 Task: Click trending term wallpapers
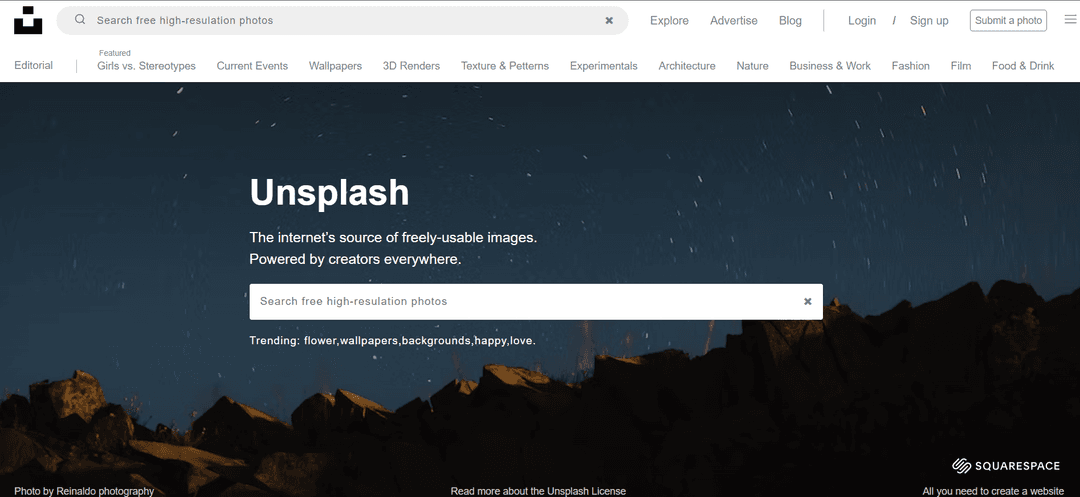pos(368,341)
